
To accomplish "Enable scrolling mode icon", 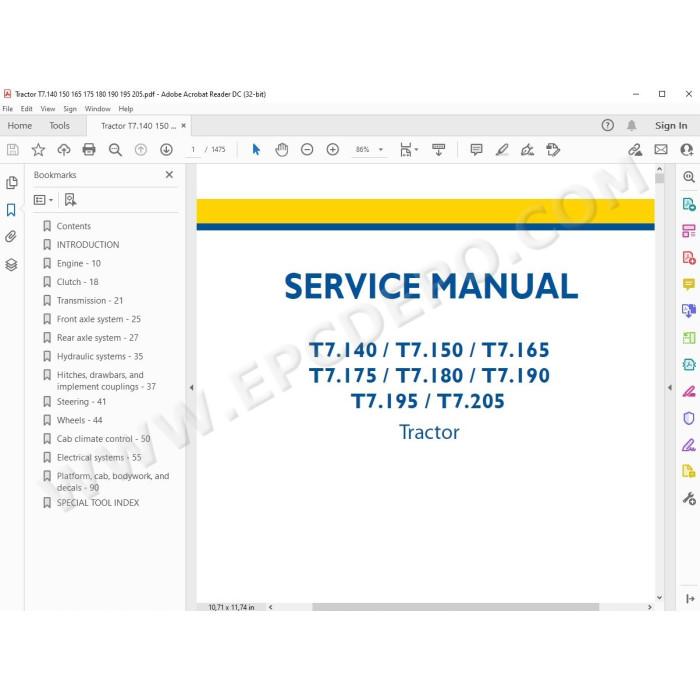I will (x=438, y=150).
